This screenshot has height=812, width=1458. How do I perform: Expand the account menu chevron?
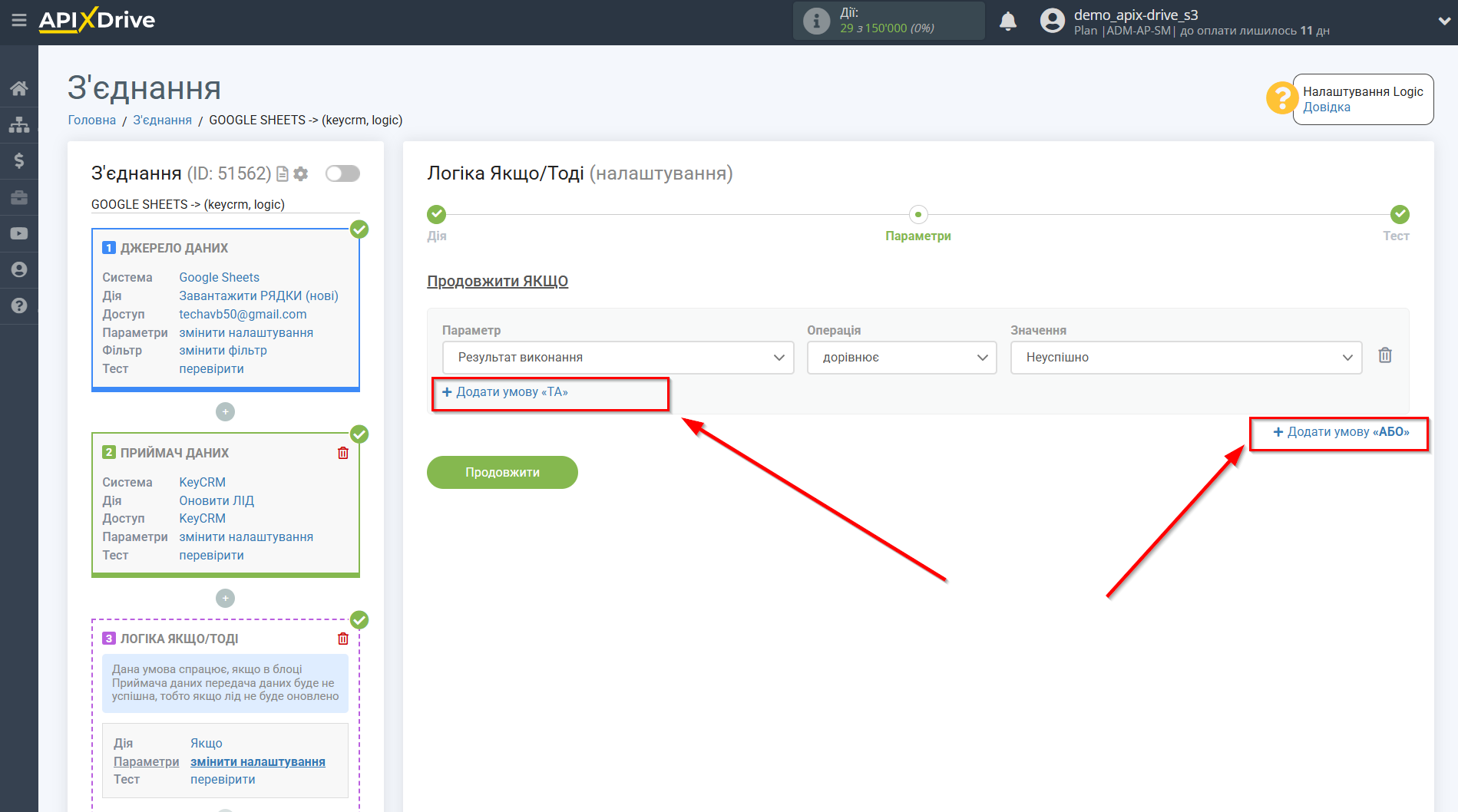click(x=1443, y=21)
